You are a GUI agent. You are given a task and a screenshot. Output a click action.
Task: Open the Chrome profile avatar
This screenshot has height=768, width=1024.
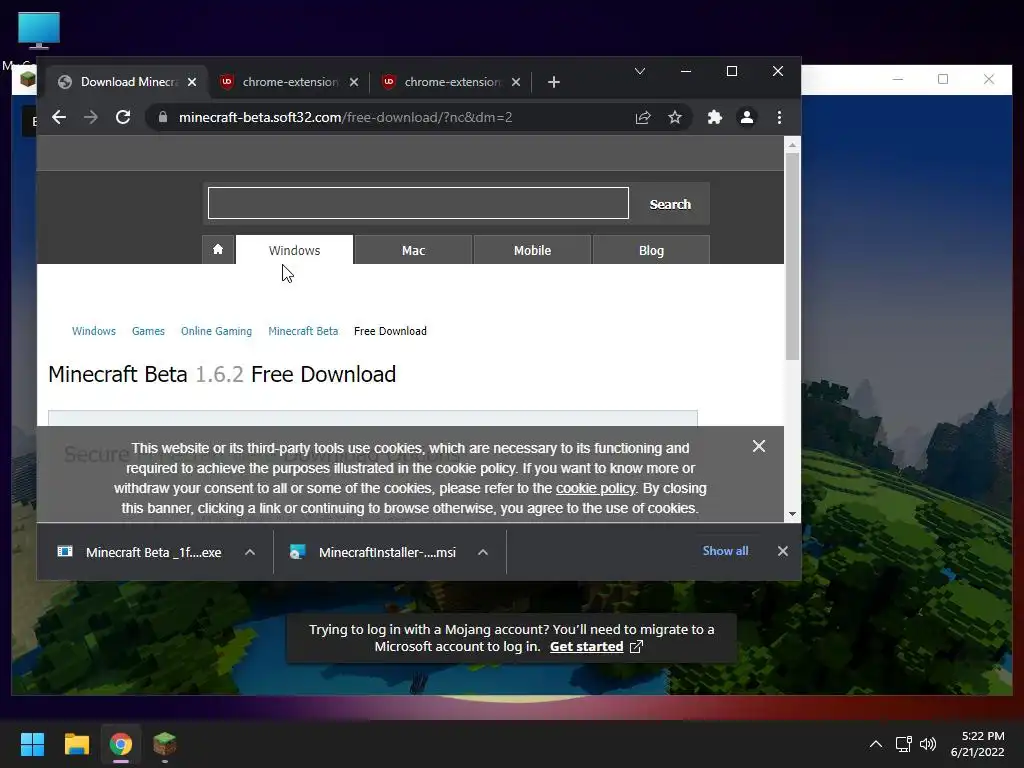tap(746, 118)
